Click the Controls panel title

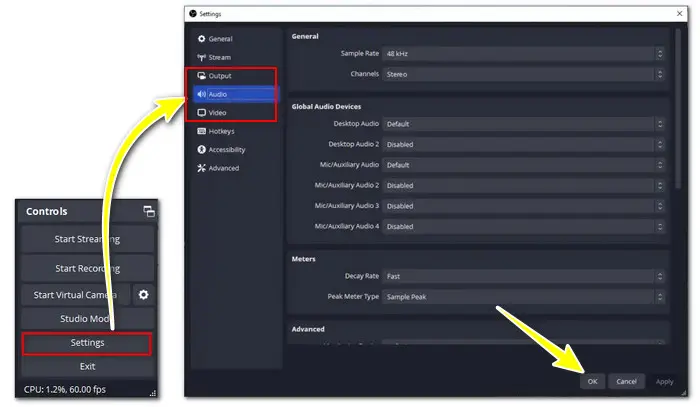coord(46,212)
